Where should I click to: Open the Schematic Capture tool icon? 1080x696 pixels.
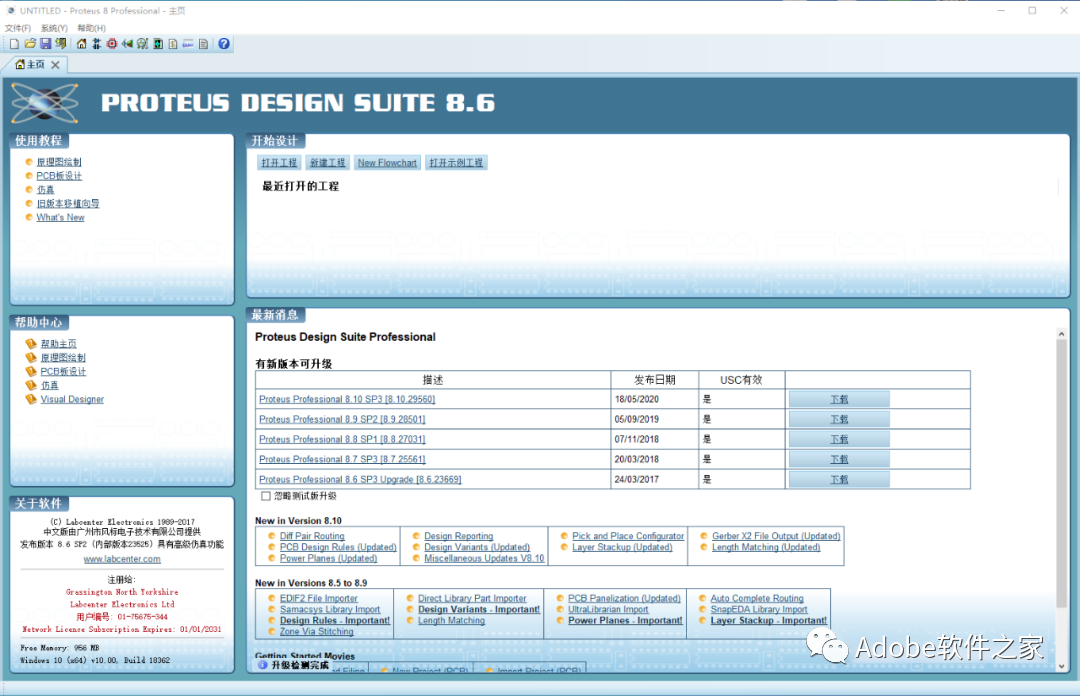click(x=96, y=43)
